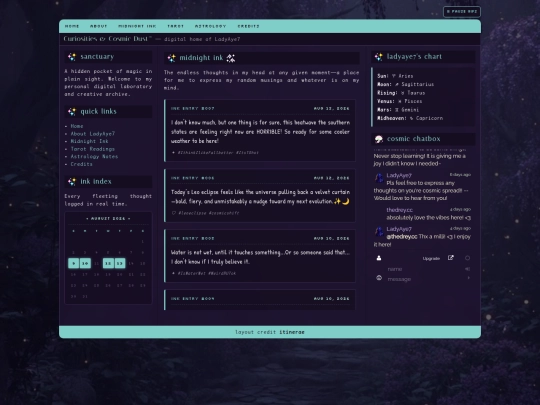Click the Home quick link
This screenshot has height=405, width=540.
coord(77,126)
